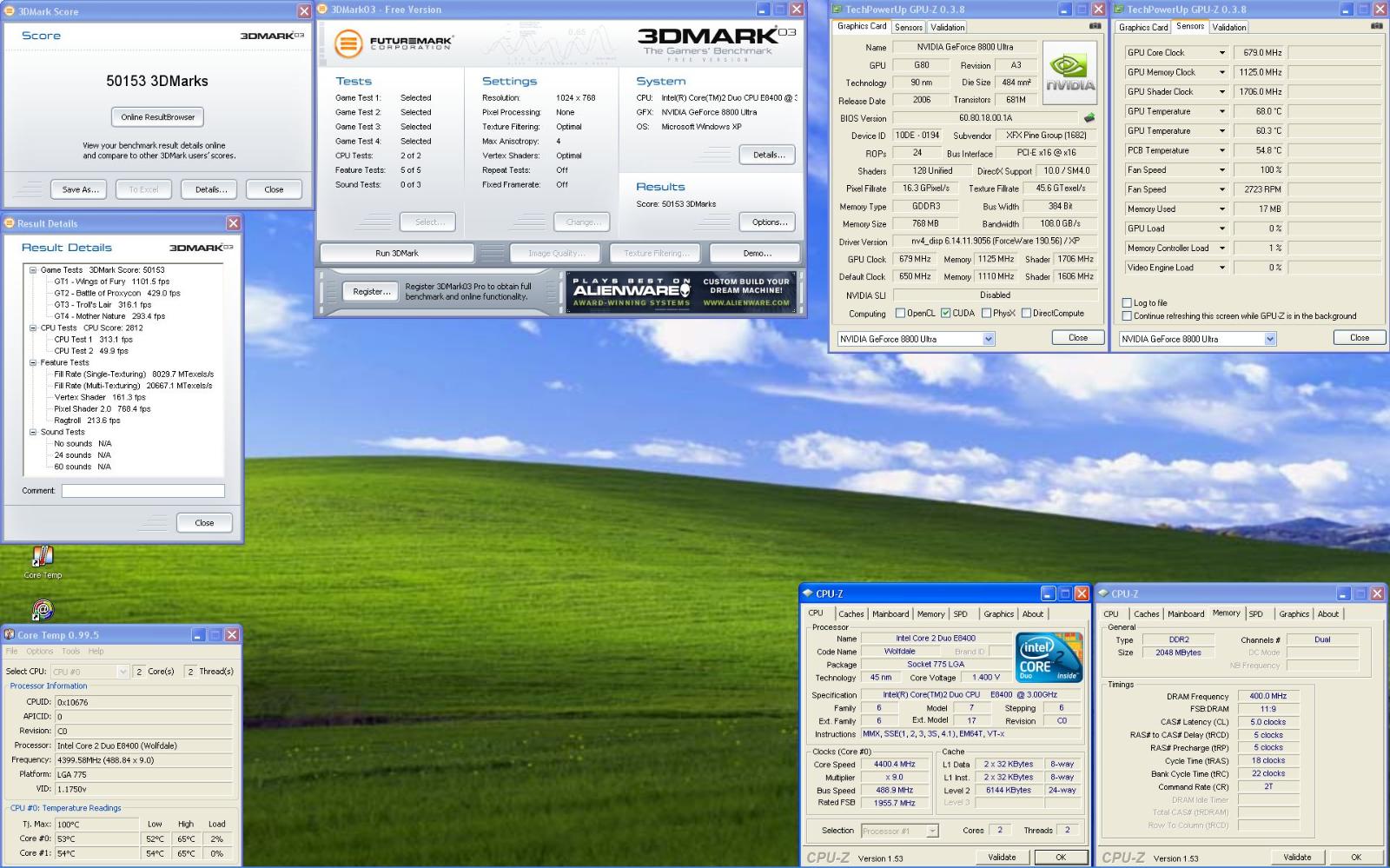Viewport: 1390px width, 868px height.
Task: Click the NVIDIA logo in GPU-Z
Action: [1069, 73]
